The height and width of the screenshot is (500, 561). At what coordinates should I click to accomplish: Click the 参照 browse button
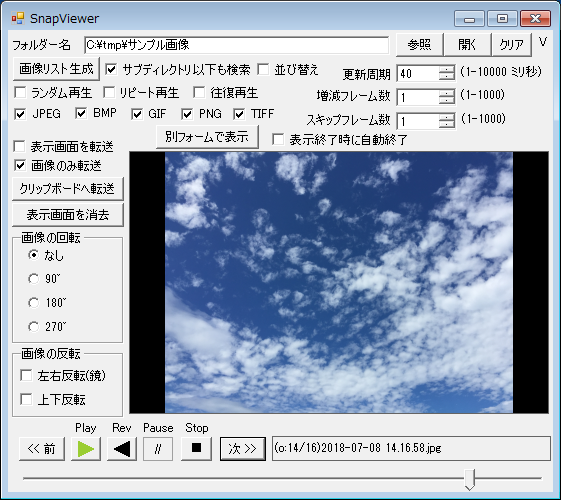419,45
